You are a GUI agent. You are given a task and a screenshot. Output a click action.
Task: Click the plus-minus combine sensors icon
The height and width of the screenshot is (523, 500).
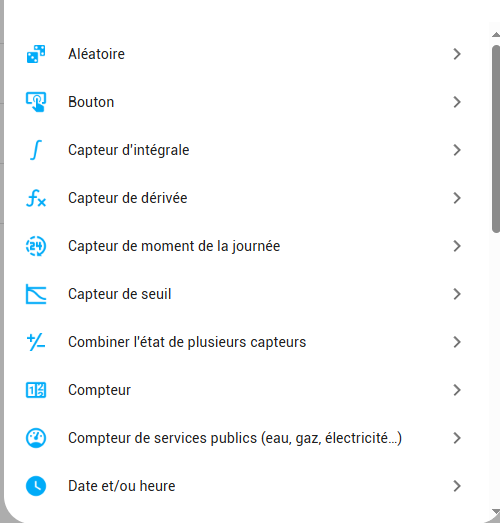point(36,342)
